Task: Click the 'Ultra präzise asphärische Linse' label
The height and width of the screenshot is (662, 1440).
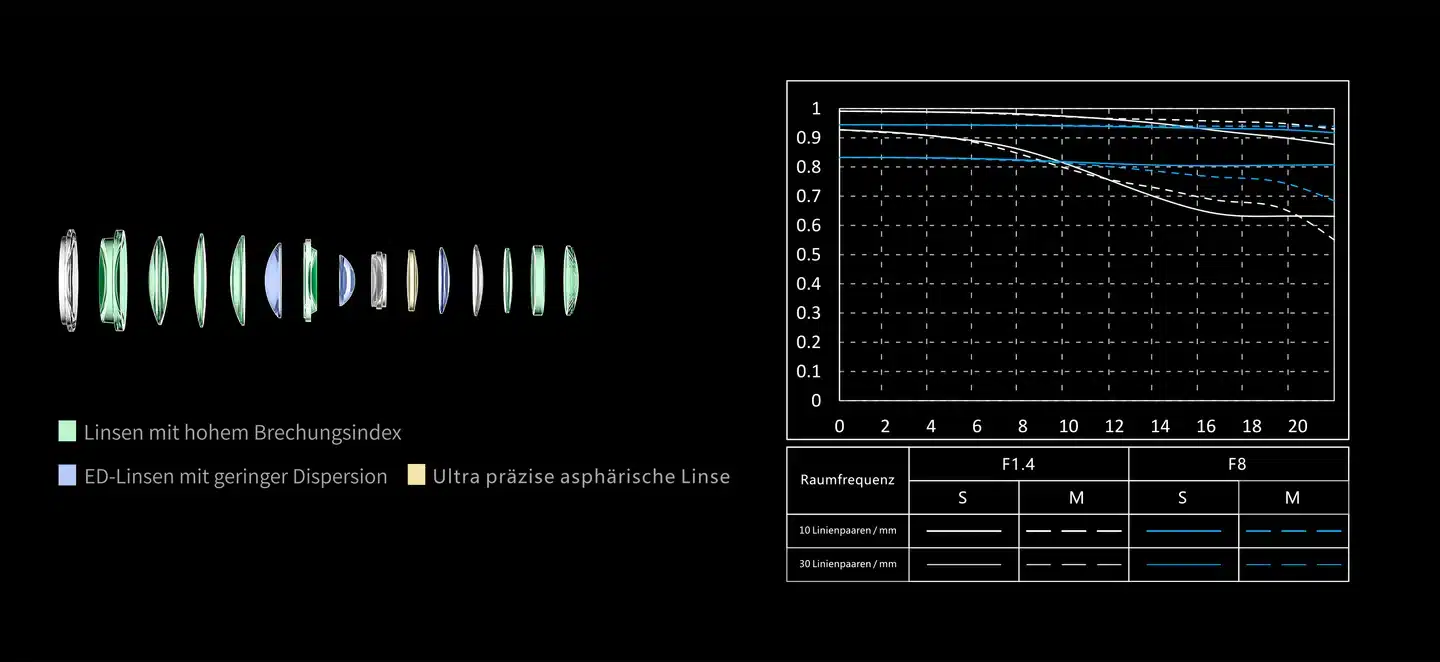Action: 581,477
